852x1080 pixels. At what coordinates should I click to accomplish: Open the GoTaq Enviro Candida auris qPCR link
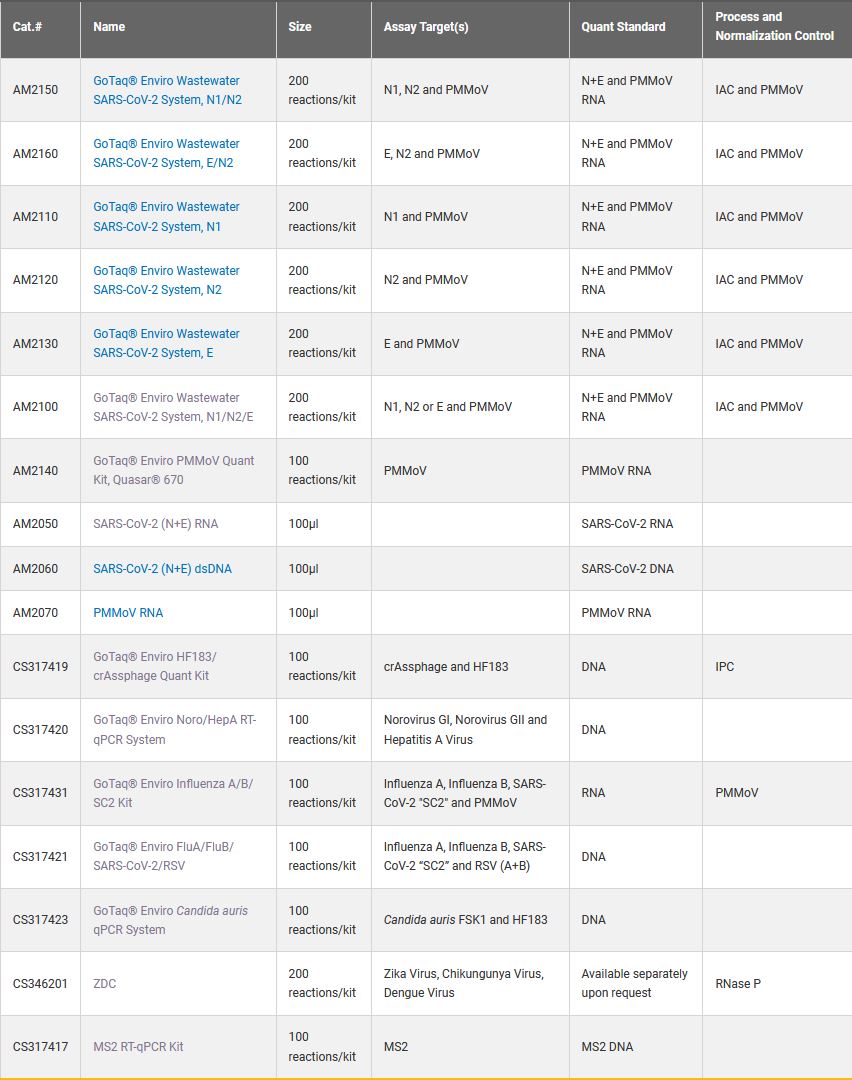coord(170,920)
